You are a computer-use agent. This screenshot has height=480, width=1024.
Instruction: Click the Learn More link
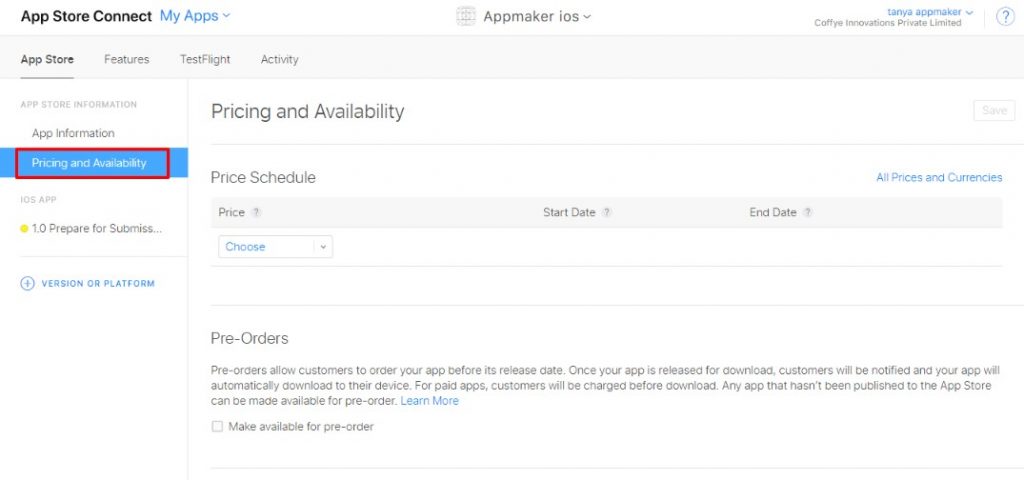[430, 401]
